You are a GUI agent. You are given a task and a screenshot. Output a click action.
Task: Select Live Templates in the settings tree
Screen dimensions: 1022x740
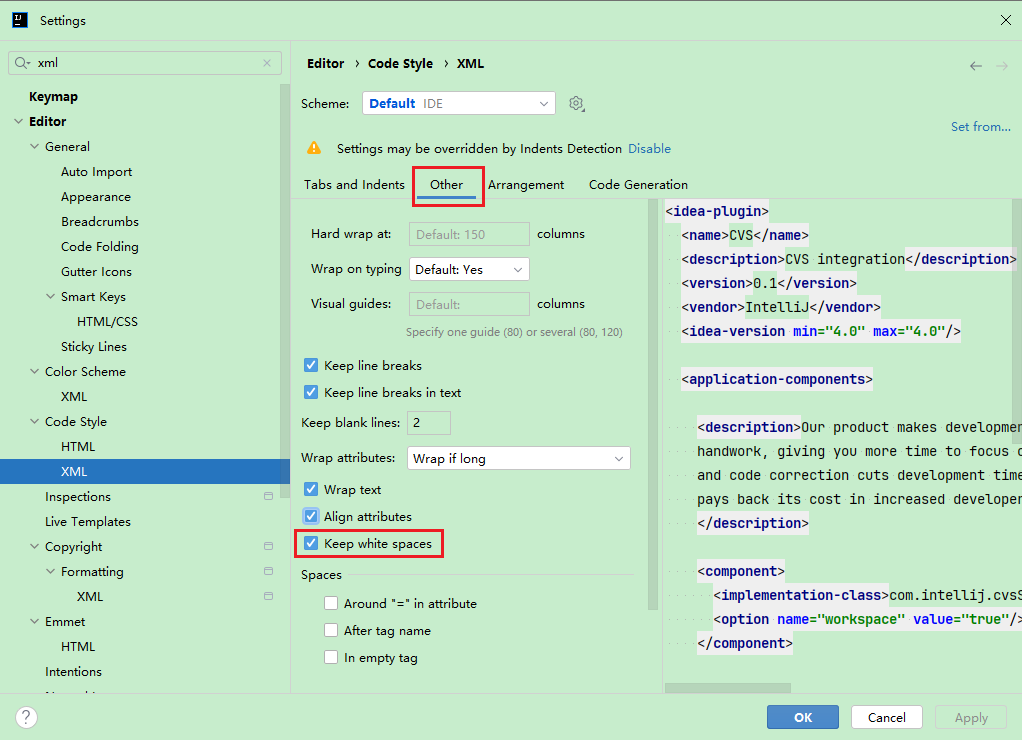pyautogui.click(x=88, y=522)
